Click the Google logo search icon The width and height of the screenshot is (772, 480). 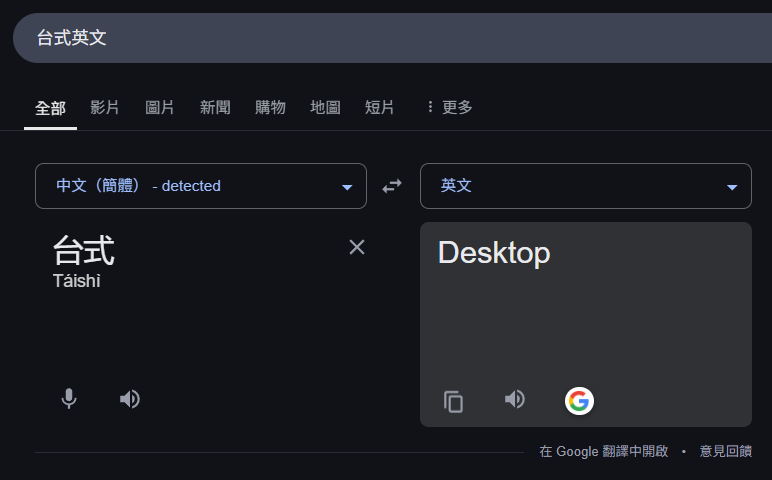pyautogui.click(x=579, y=401)
